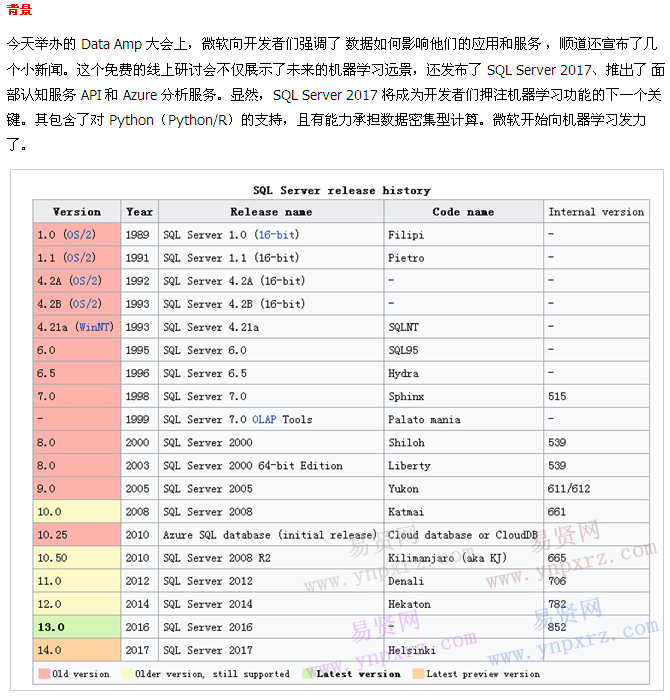Click the code name Liberty
The width and height of the screenshot is (670, 700).
click(409, 466)
